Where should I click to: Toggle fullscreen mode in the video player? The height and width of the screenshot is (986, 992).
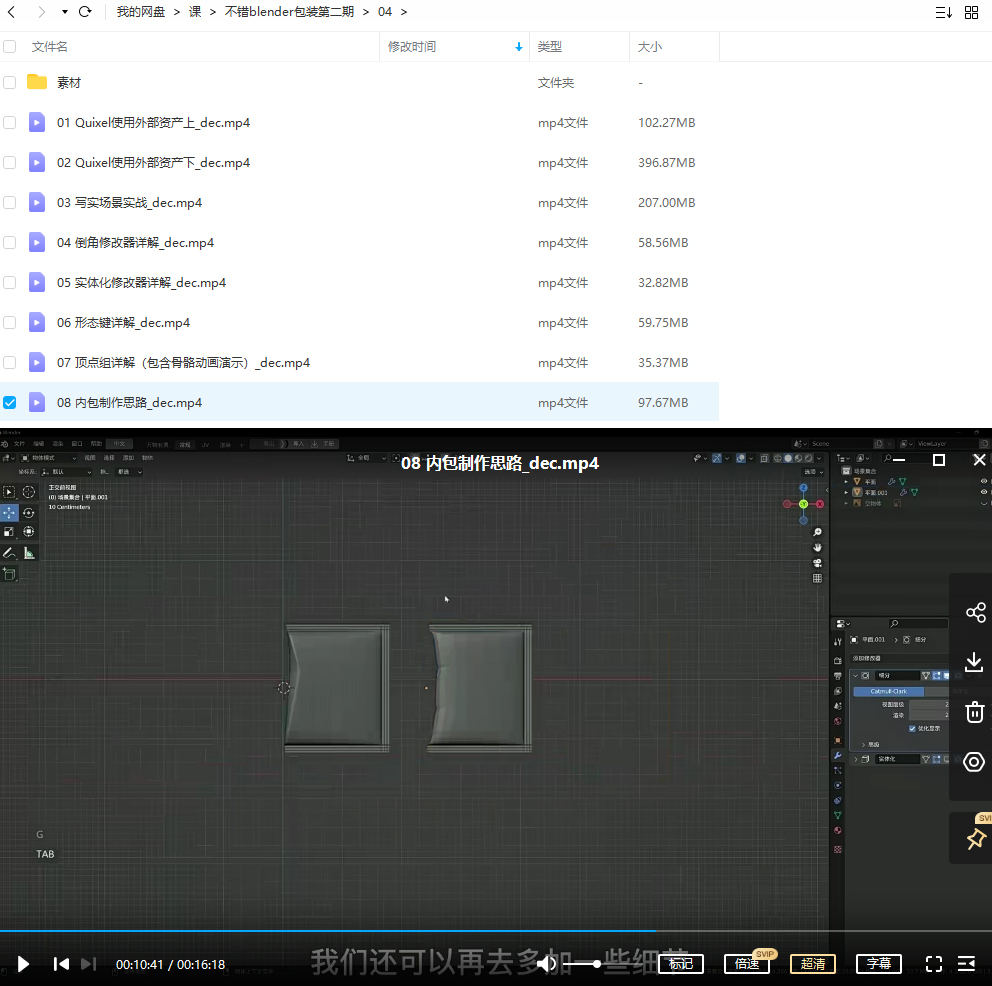pyautogui.click(x=934, y=964)
